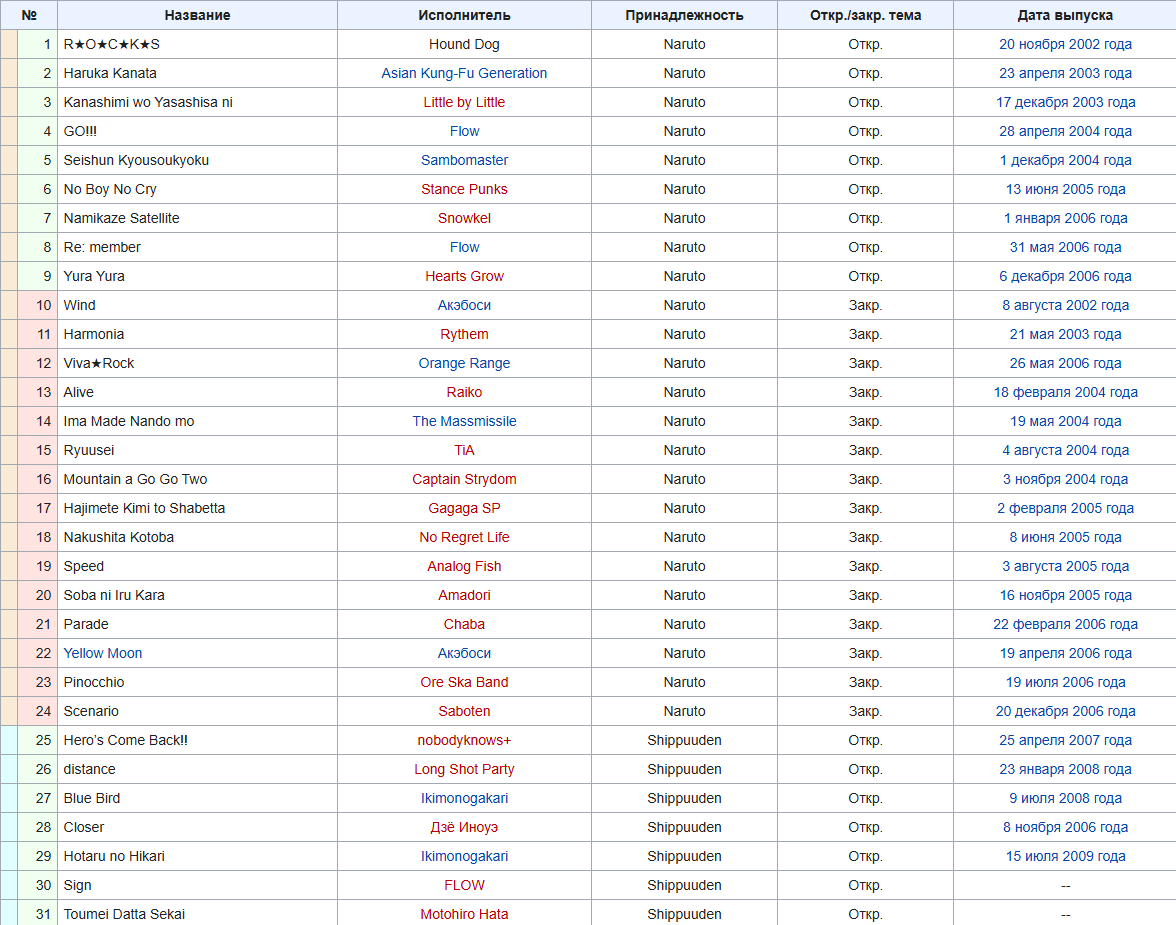Screen dimensions: 1176x925
Task: Click the Ore Ska Band link
Action: click(464, 683)
